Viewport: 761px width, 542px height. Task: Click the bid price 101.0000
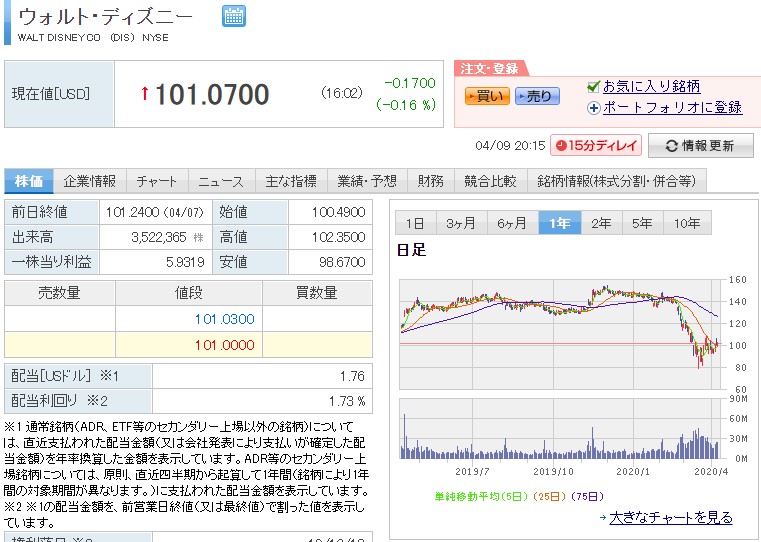tap(225, 345)
